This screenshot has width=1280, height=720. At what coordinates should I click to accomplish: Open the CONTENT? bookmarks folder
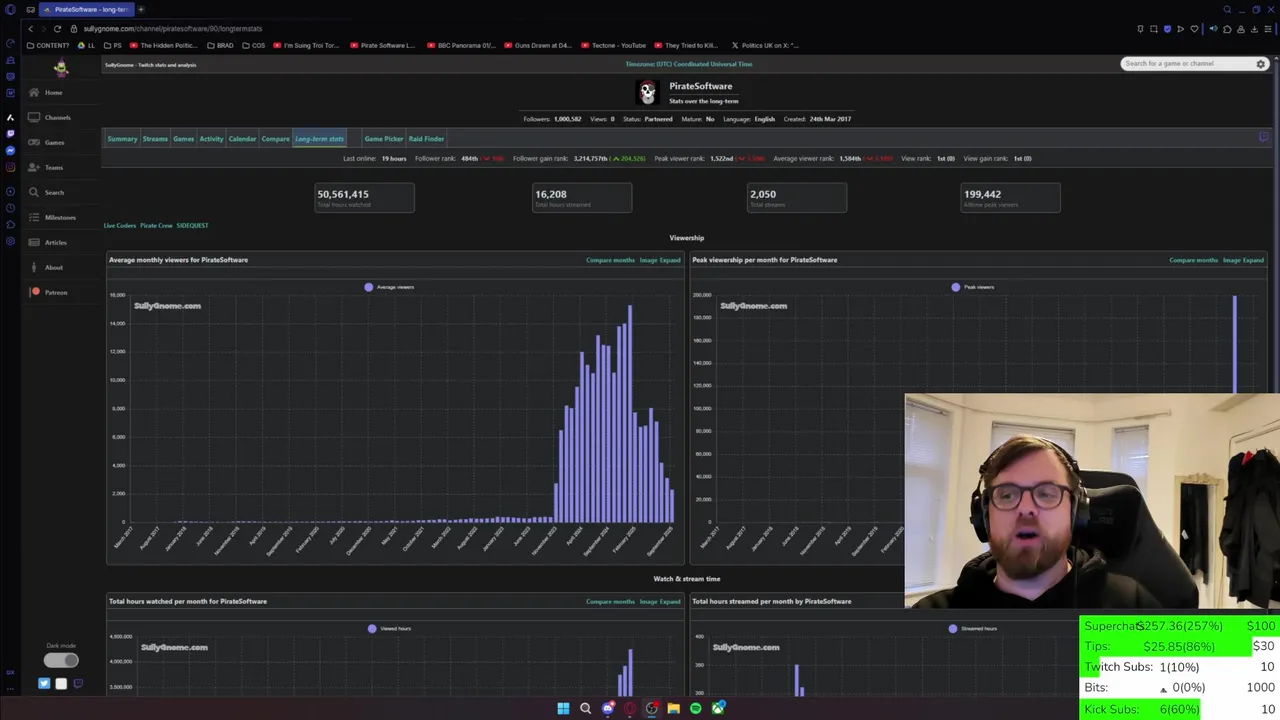point(49,45)
